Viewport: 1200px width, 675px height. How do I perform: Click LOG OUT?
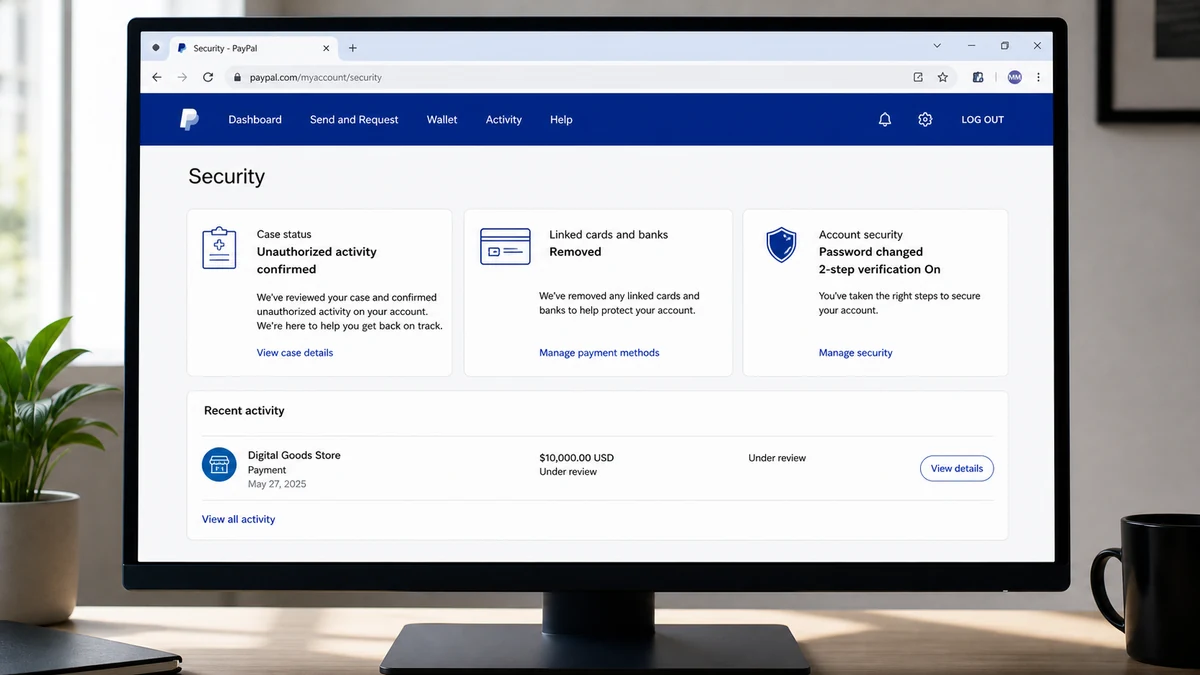pos(982,120)
